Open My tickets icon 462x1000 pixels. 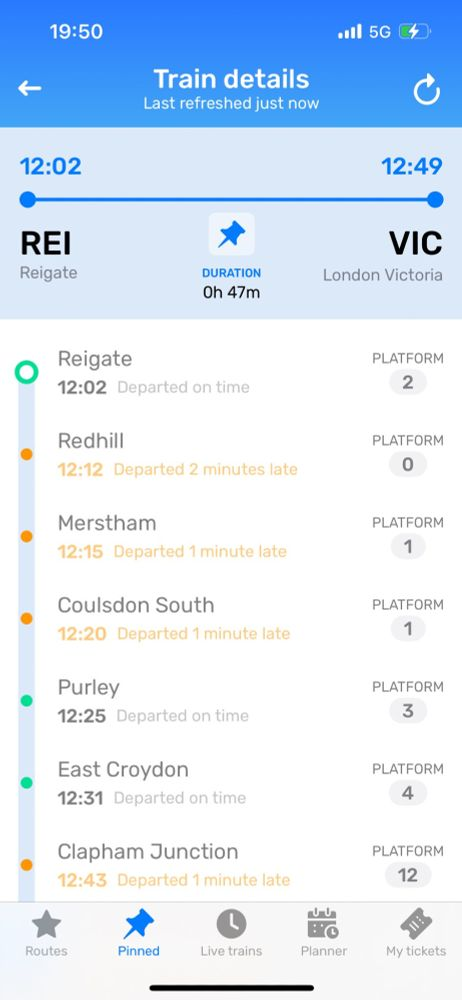[x=416, y=924]
